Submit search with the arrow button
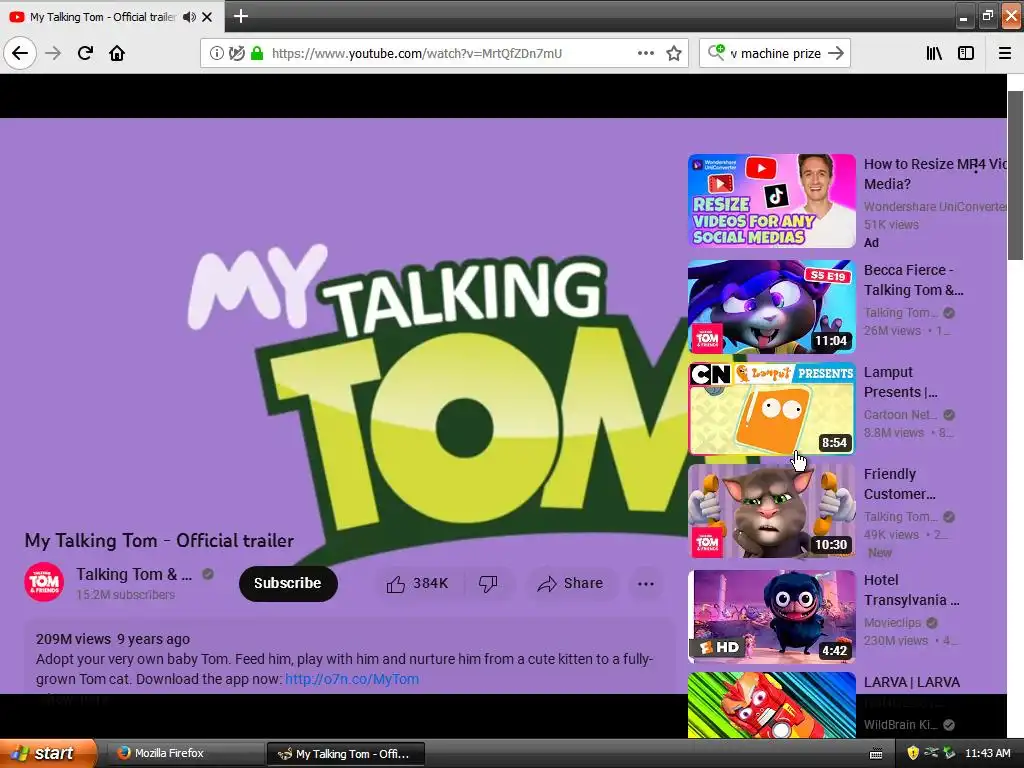1024x768 pixels. point(836,54)
